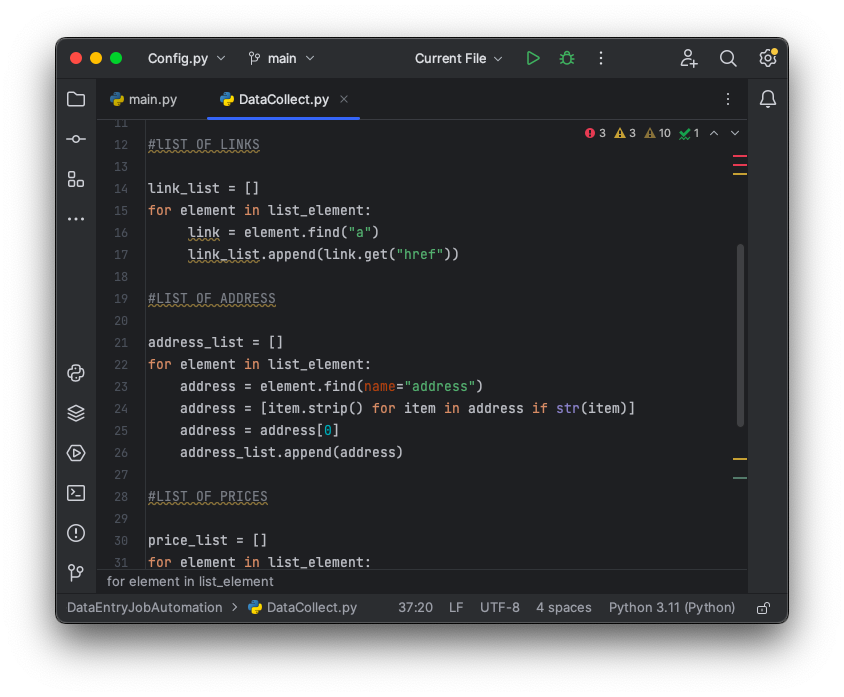
Task: Click DataCollect.py breadcrumb in status bar
Action: point(303,608)
